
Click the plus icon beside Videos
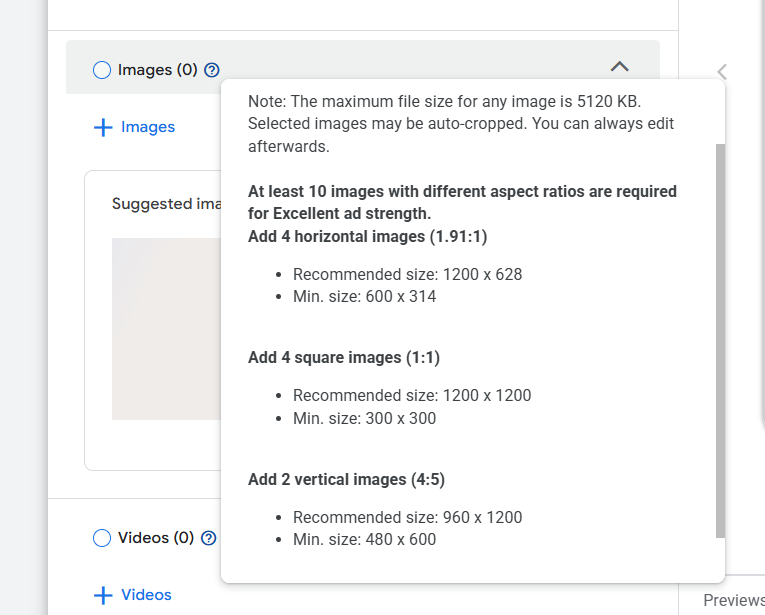tap(102, 596)
